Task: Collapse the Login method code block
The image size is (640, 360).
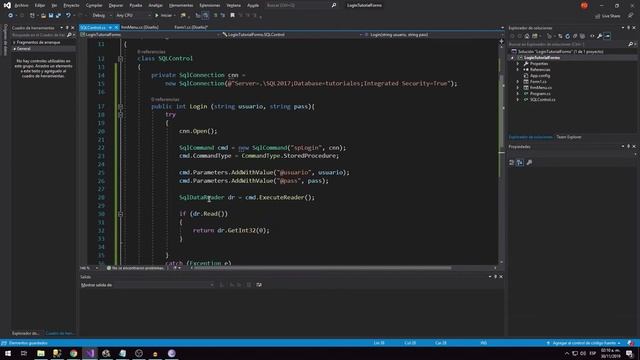Action: point(120,107)
